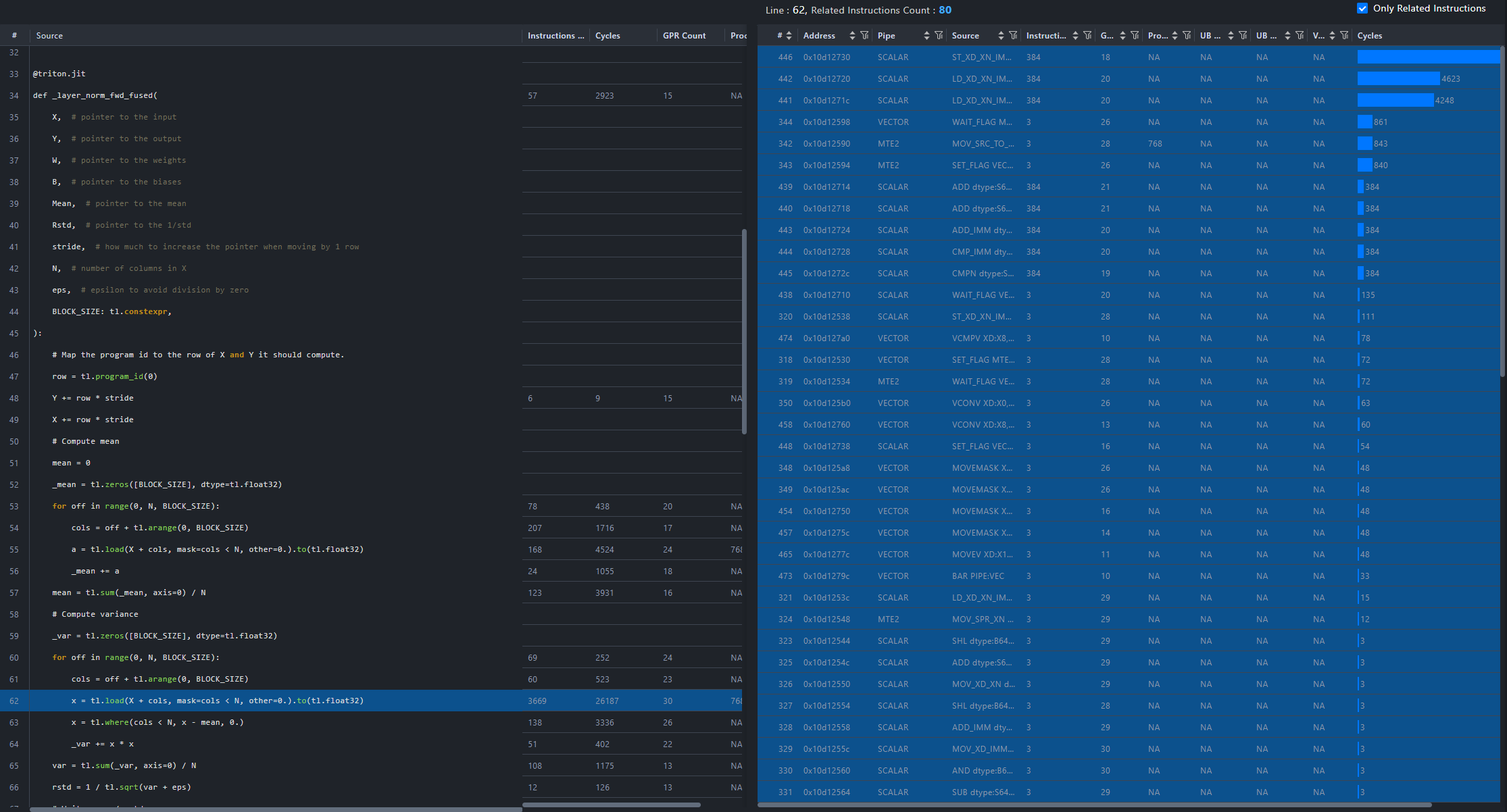This screenshot has width=1507, height=812.
Task: Sort by Pipe using its sort arrows
Action: pyautogui.click(x=927, y=36)
